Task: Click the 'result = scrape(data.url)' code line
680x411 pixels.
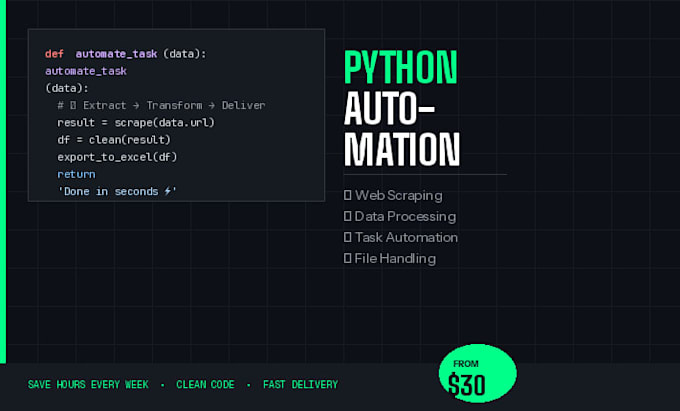Action: pyautogui.click(x=136, y=123)
